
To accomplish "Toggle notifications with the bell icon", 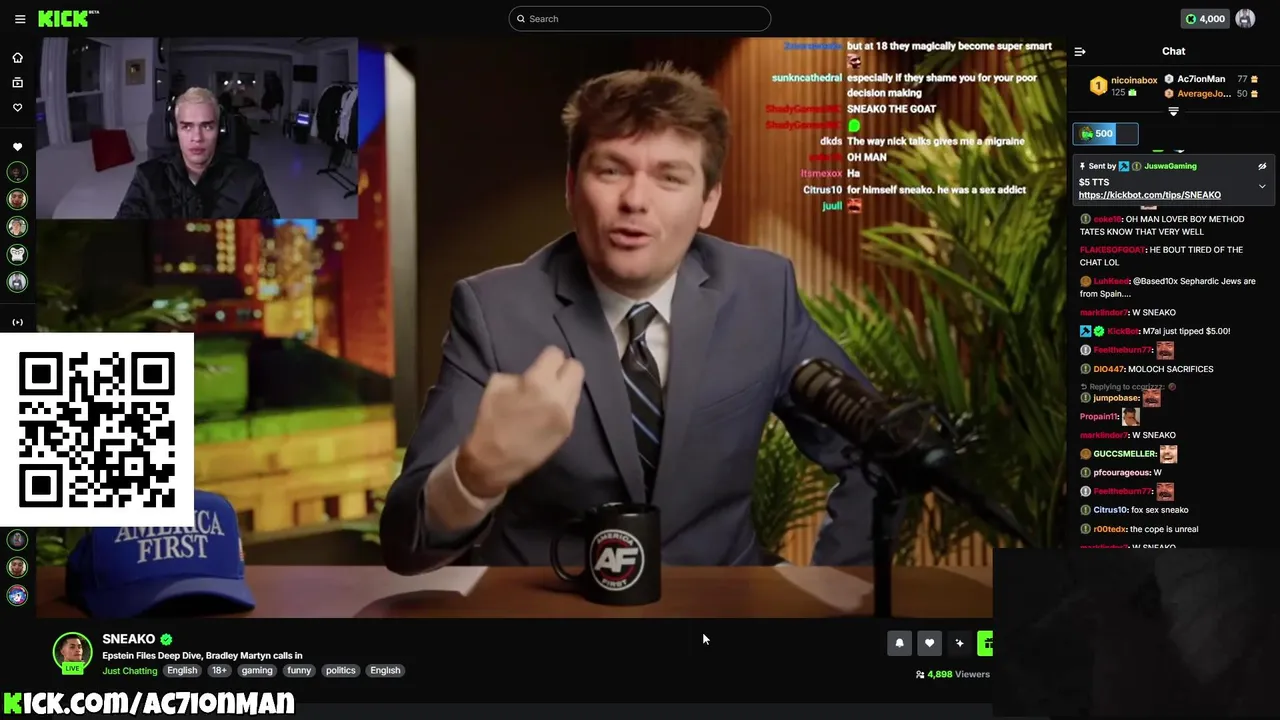I will 899,643.
